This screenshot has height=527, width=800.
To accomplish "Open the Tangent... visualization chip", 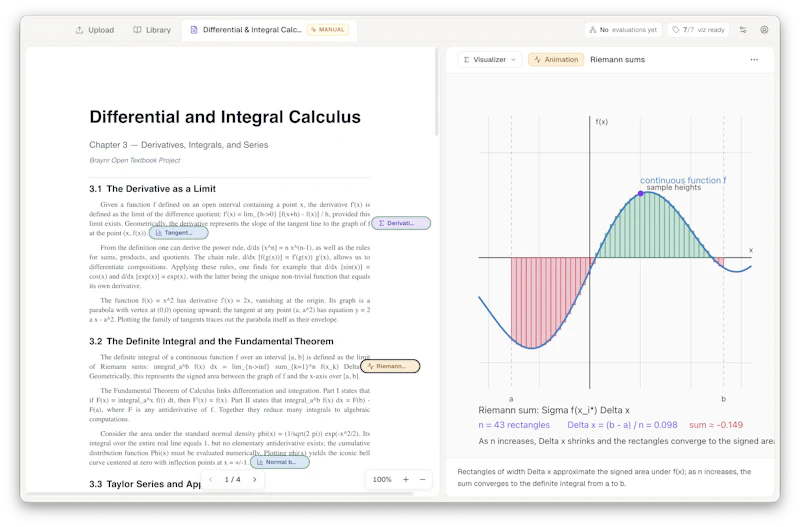I will (x=179, y=233).
